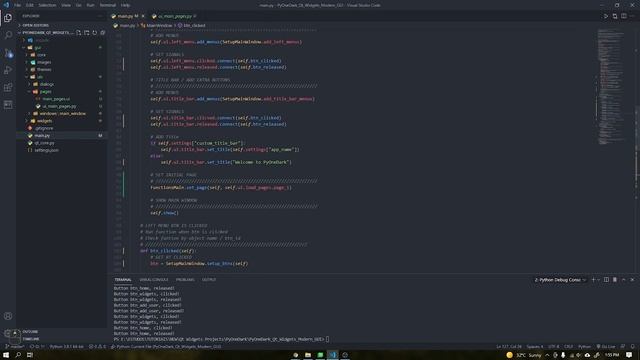The width and height of the screenshot is (640, 360).
Task: Open main_pages.ui in the file tree
Action: pos(61,99)
